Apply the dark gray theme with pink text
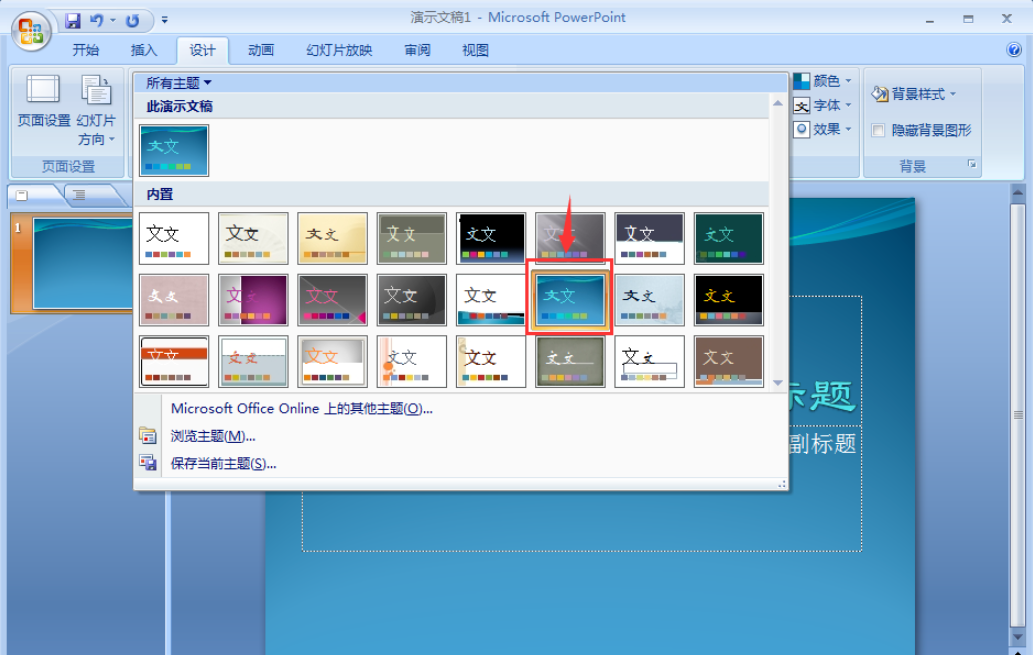This screenshot has height=655, width=1033. point(332,300)
